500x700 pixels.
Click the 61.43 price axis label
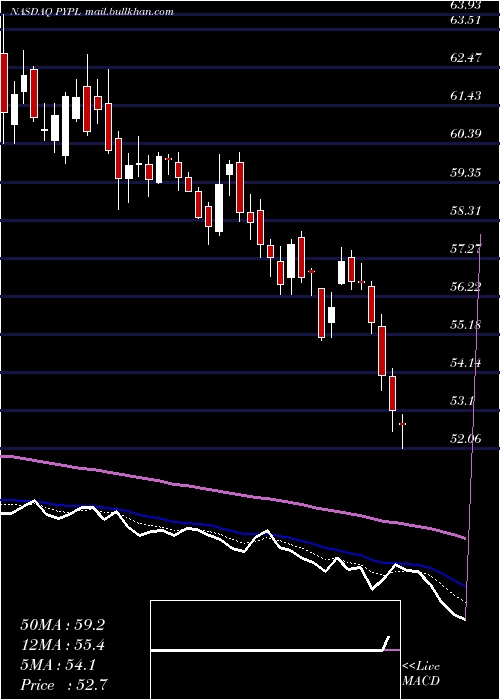(x=466, y=96)
